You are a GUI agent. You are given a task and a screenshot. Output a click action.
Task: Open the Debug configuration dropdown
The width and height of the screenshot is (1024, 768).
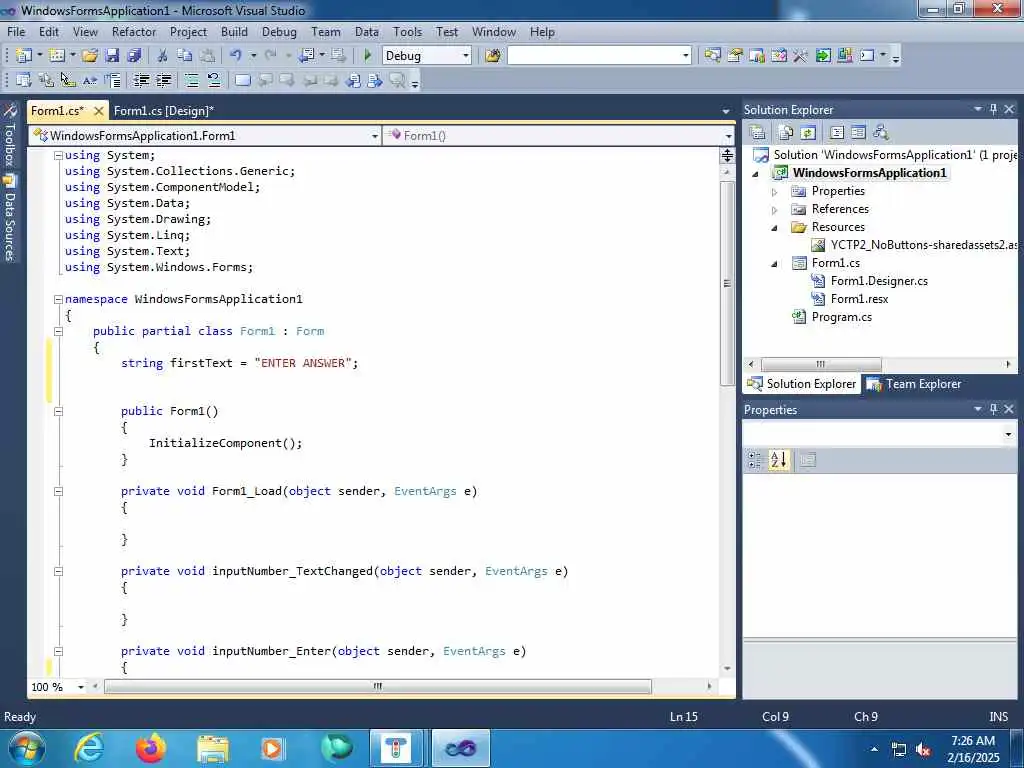466,56
